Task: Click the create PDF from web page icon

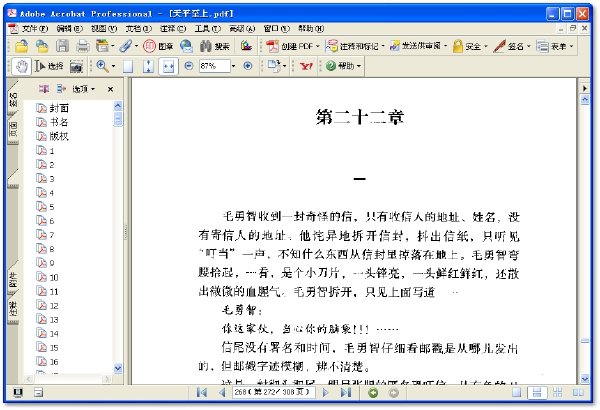Action: click(42, 46)
